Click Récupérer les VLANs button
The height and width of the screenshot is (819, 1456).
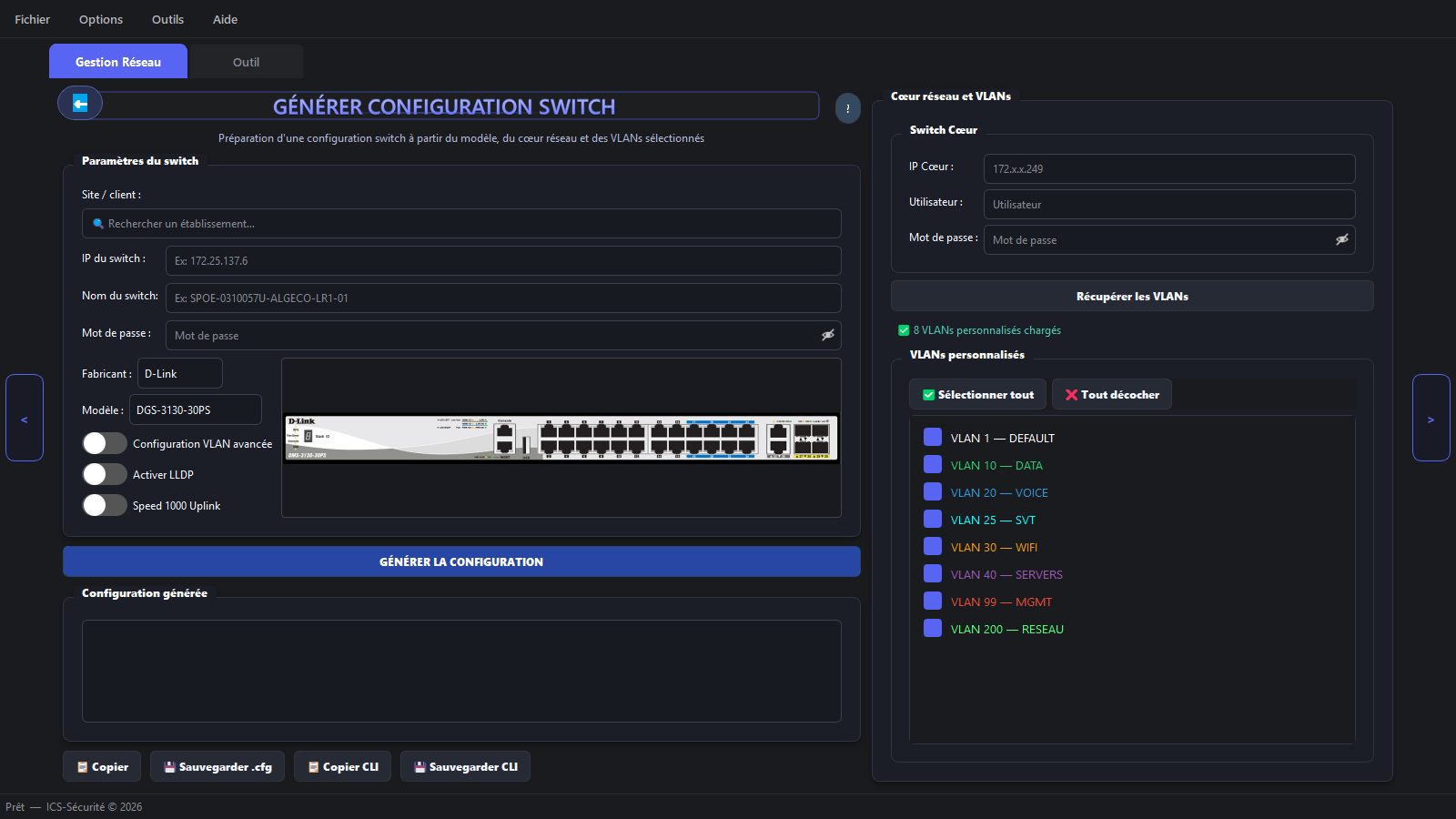[x=1132, y=296]
